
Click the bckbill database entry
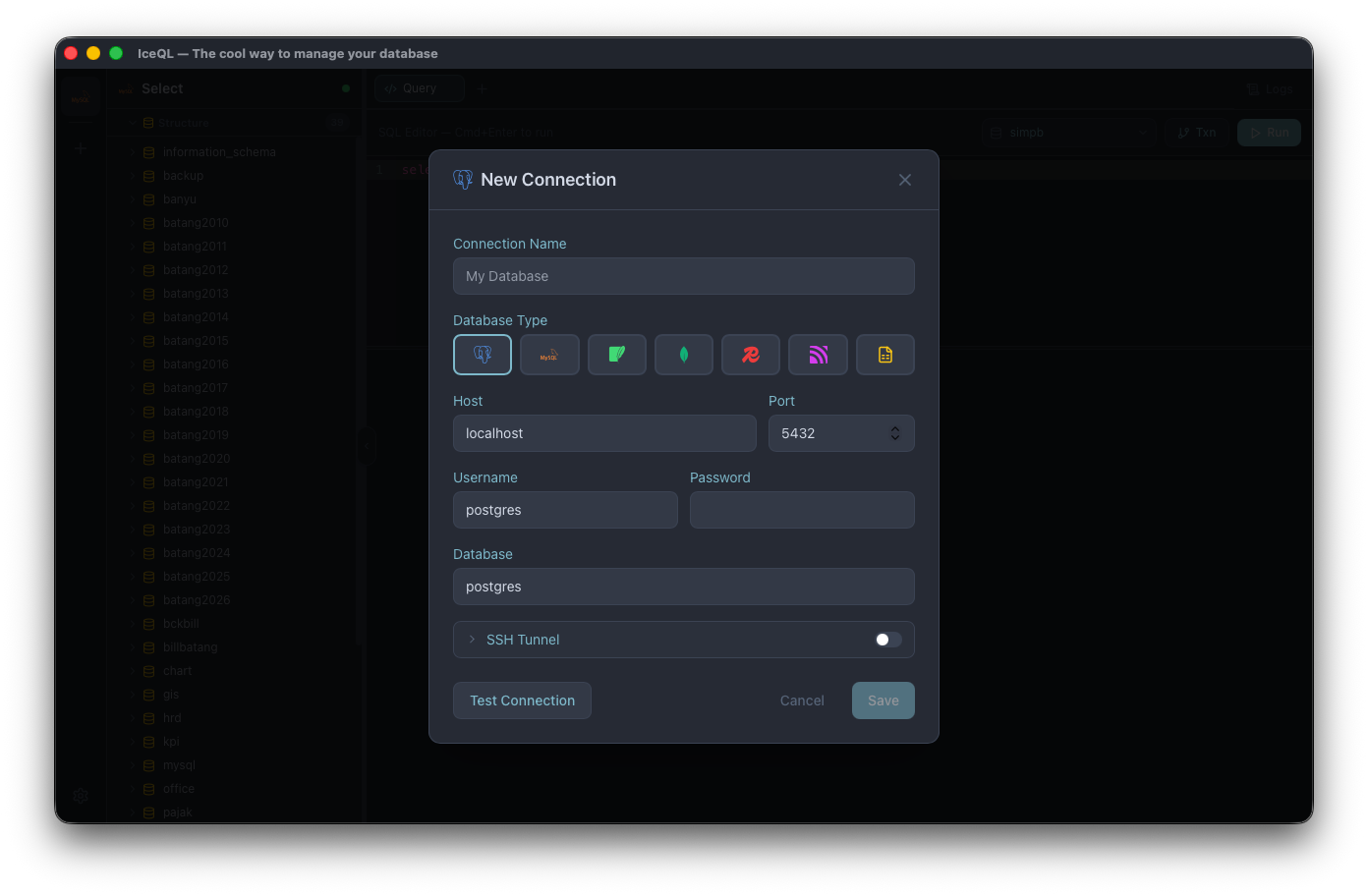(181, 624)
